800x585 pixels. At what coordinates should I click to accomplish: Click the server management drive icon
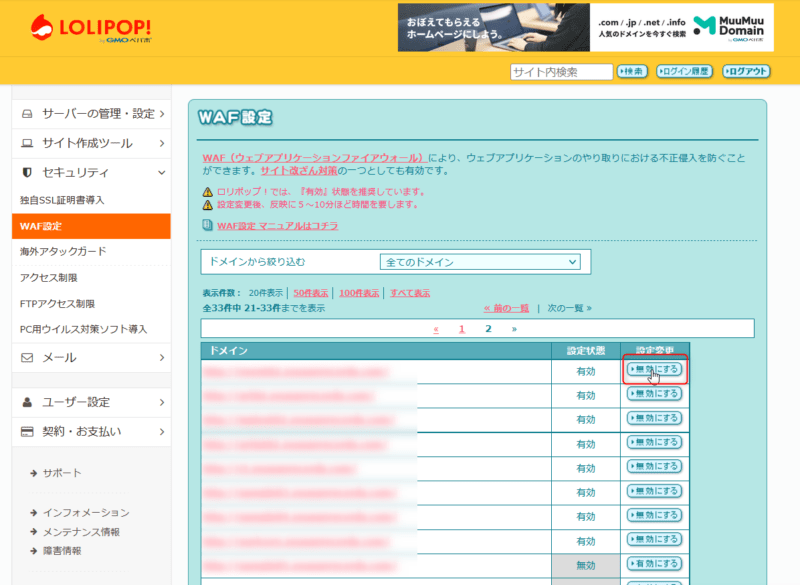(27, 114)
